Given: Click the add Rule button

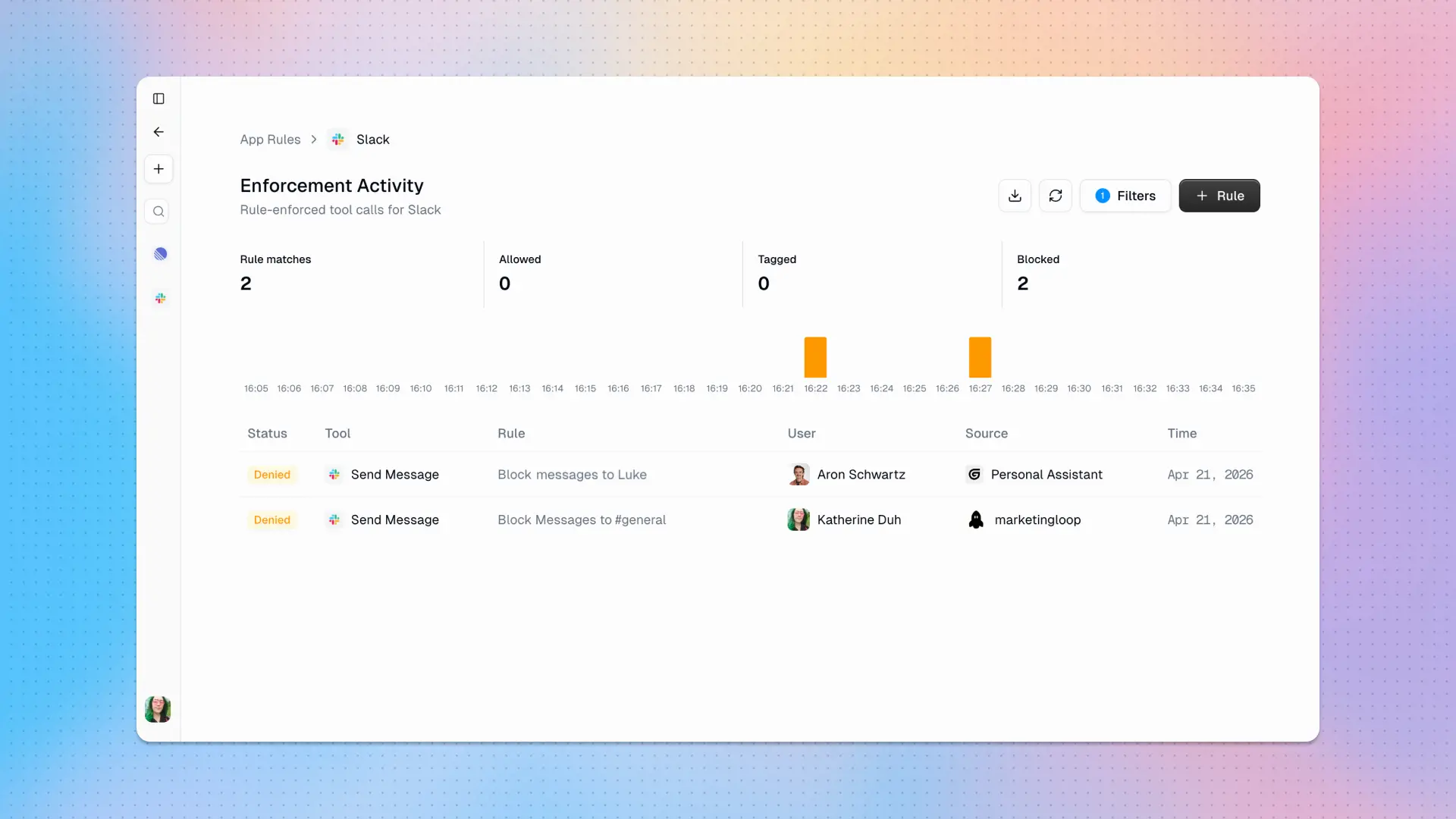Looking at the screenshot, I should point(1219,196).
